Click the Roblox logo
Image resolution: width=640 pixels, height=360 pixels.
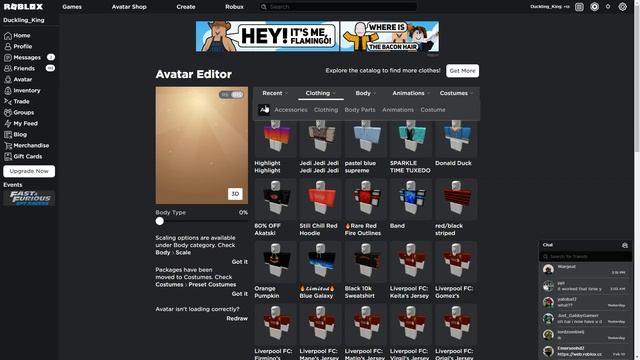23,7
